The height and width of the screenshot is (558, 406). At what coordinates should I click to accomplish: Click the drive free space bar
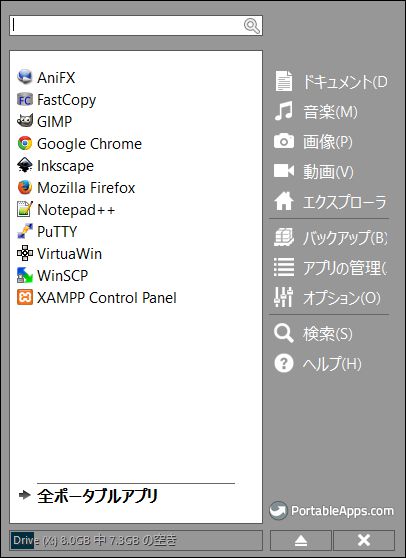coord(136,541)
